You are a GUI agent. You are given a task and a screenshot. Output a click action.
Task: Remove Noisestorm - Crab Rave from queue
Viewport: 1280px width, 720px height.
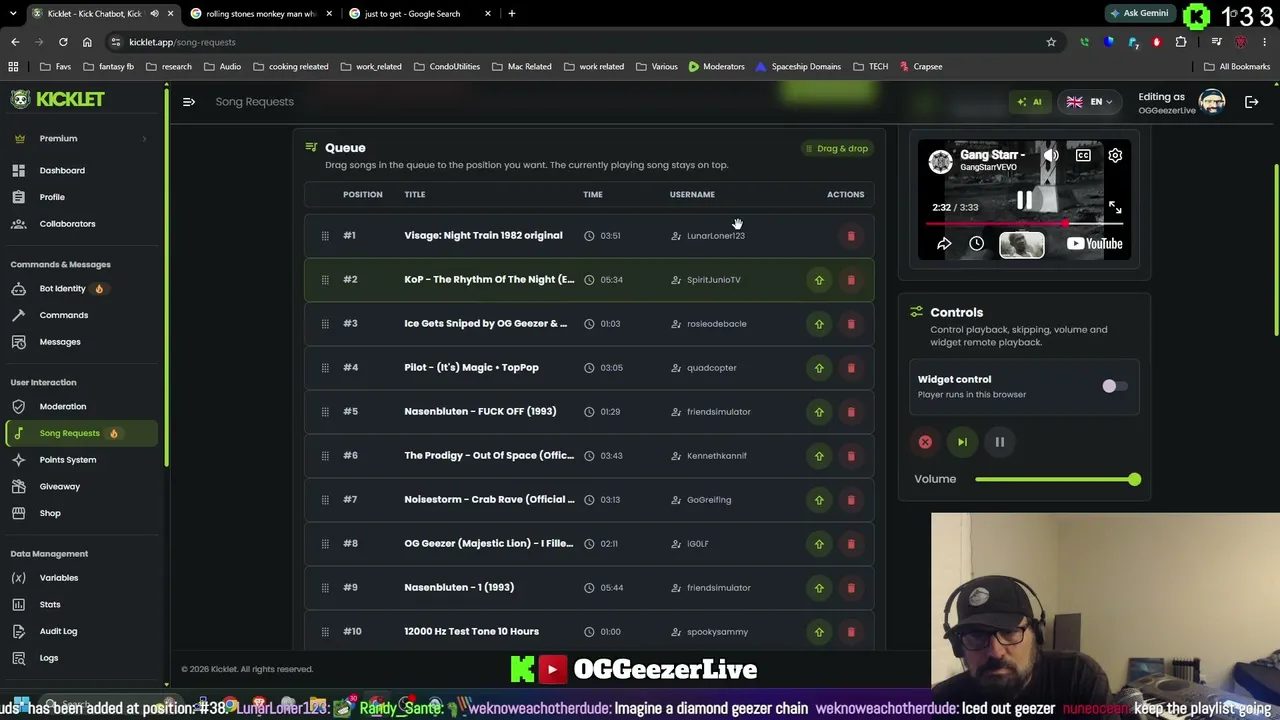click(851, 500)
